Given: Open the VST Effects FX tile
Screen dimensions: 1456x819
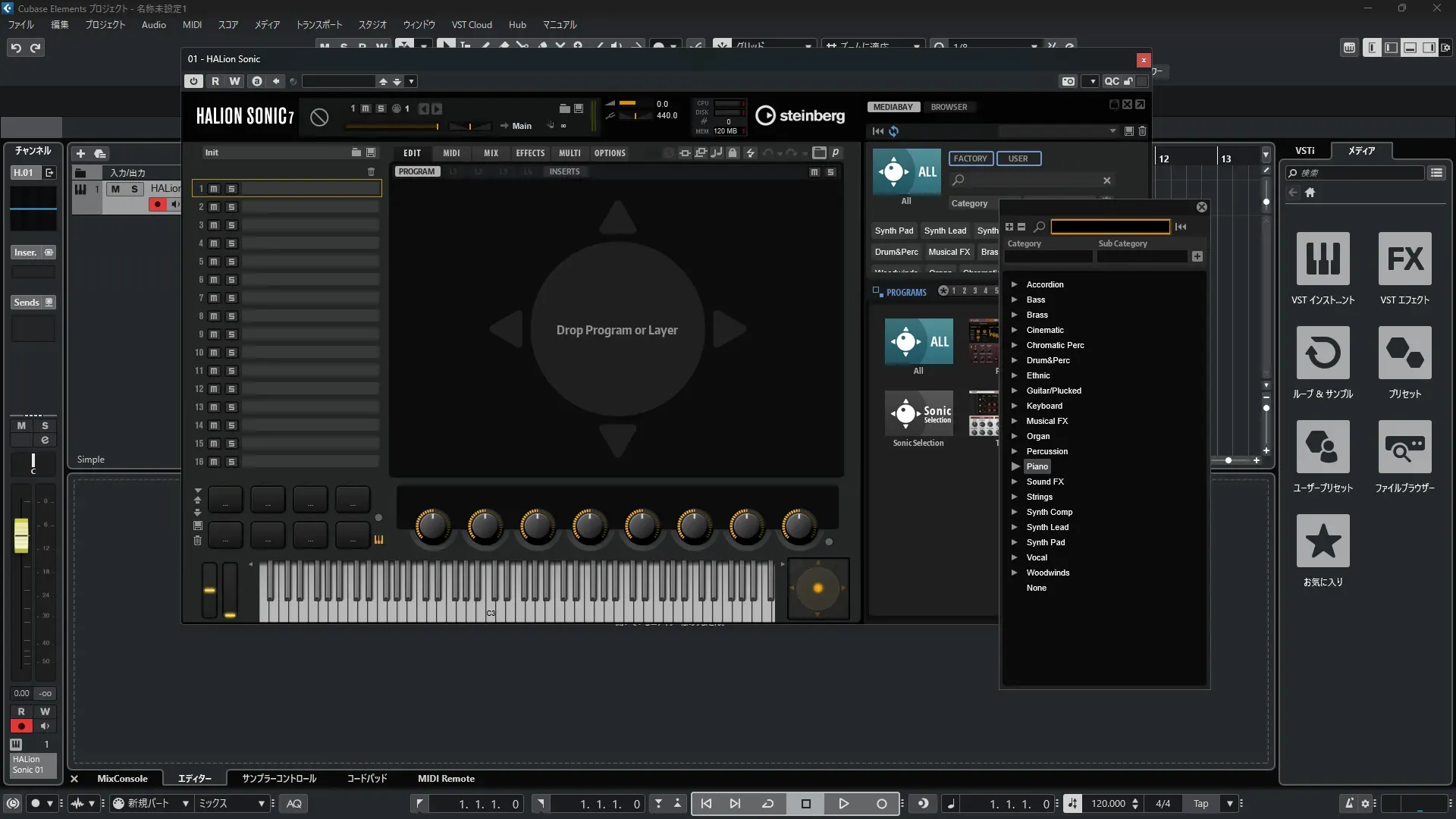Looking at the screenshot, I should pos(1404,259).
